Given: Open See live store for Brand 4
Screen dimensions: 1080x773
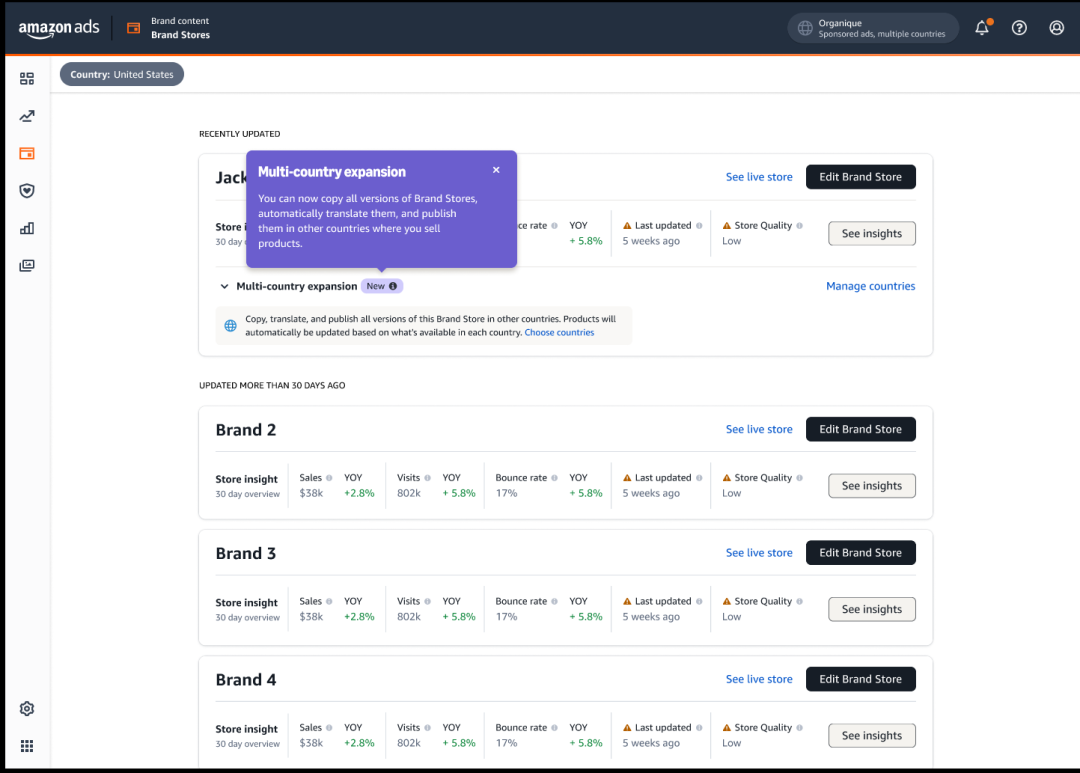Looking at the screenshot, I should pos(759,679).
